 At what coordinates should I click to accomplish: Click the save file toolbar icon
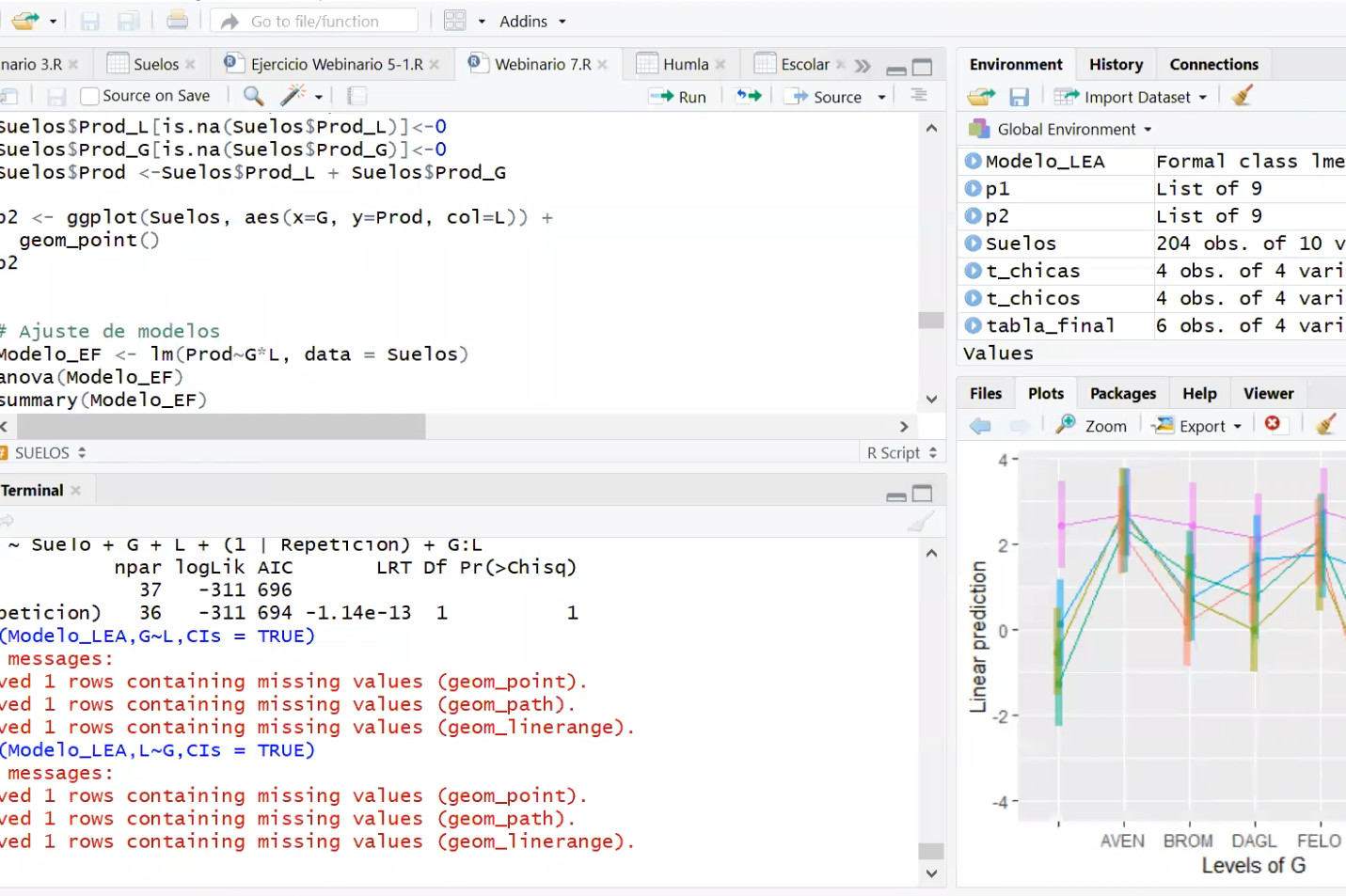pos(90,21)
